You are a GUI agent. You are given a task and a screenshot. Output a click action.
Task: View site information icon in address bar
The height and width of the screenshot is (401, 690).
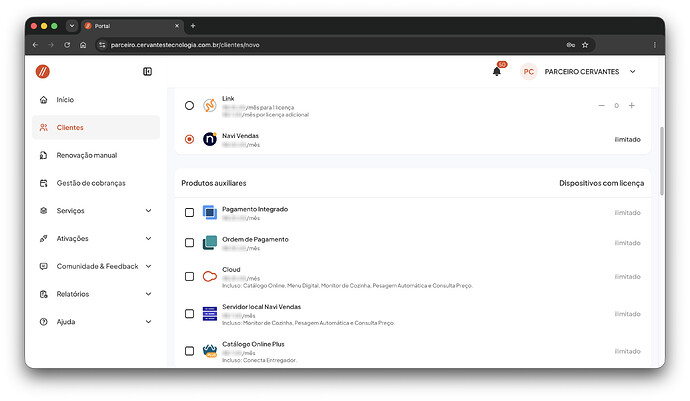click(102, 45)
